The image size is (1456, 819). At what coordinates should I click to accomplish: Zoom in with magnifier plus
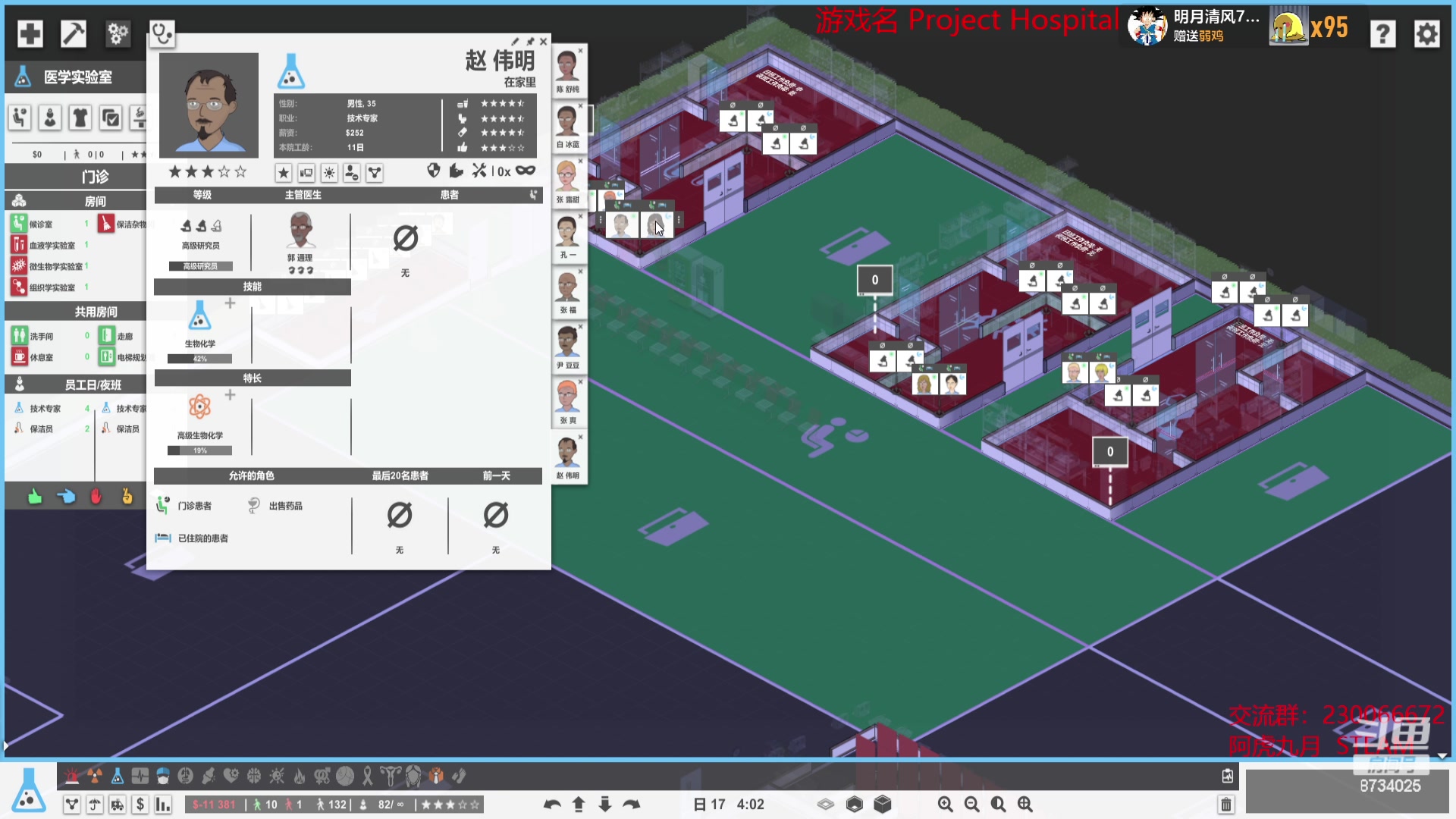pyautogui.click(x=945, y=805)
